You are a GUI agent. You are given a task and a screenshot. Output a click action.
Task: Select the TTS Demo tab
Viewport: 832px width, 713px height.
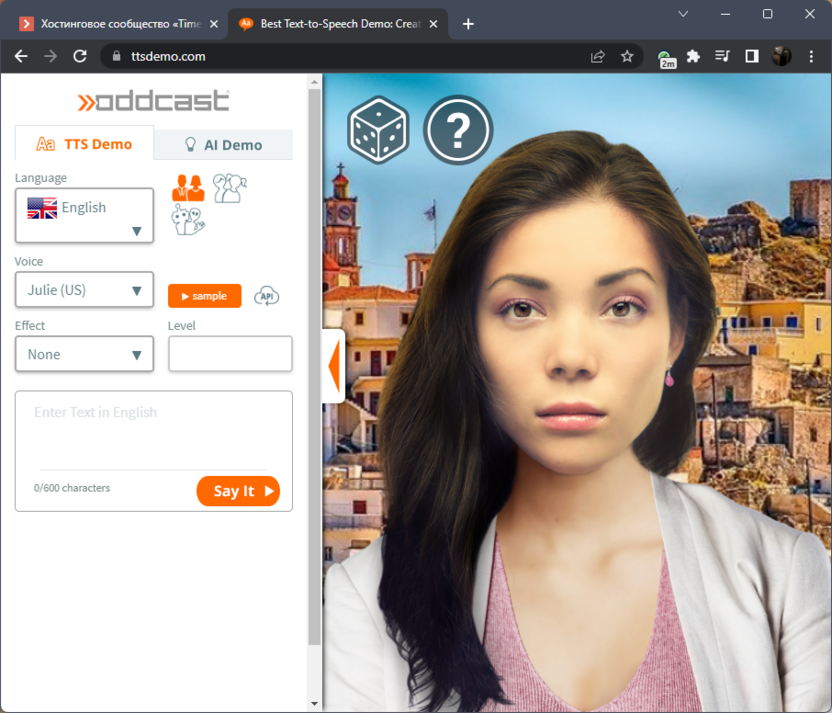[x=85, y=144]
